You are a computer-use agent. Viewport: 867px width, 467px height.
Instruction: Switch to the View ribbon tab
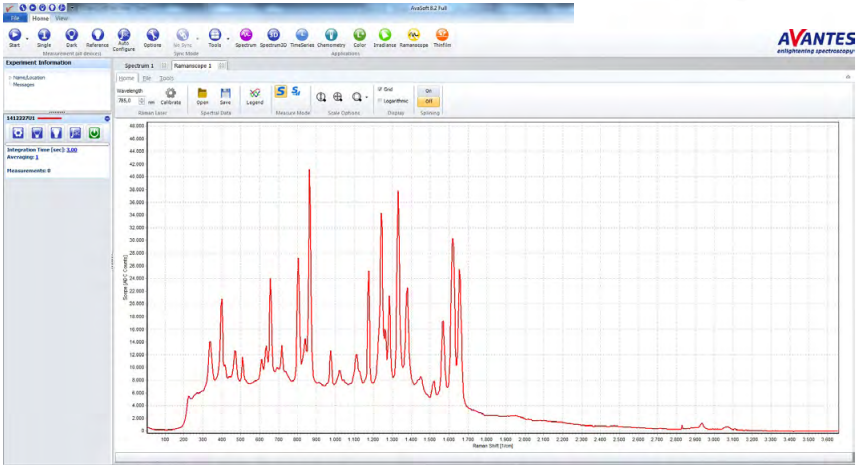[61, 18]
